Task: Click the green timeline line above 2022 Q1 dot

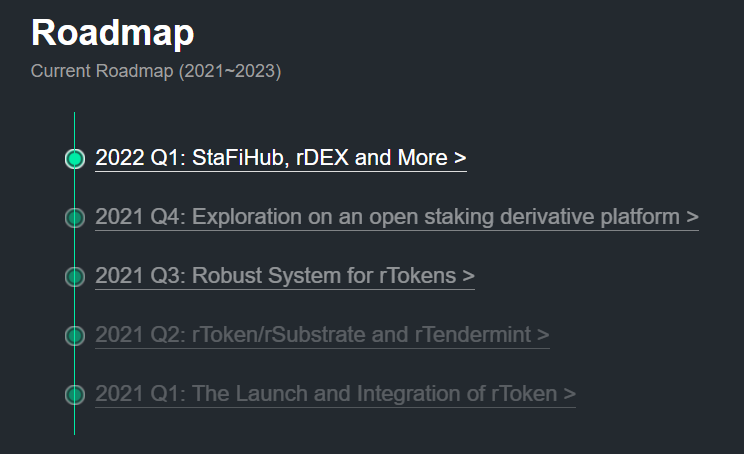Action: pyautogui.click(x=74, y=130)
